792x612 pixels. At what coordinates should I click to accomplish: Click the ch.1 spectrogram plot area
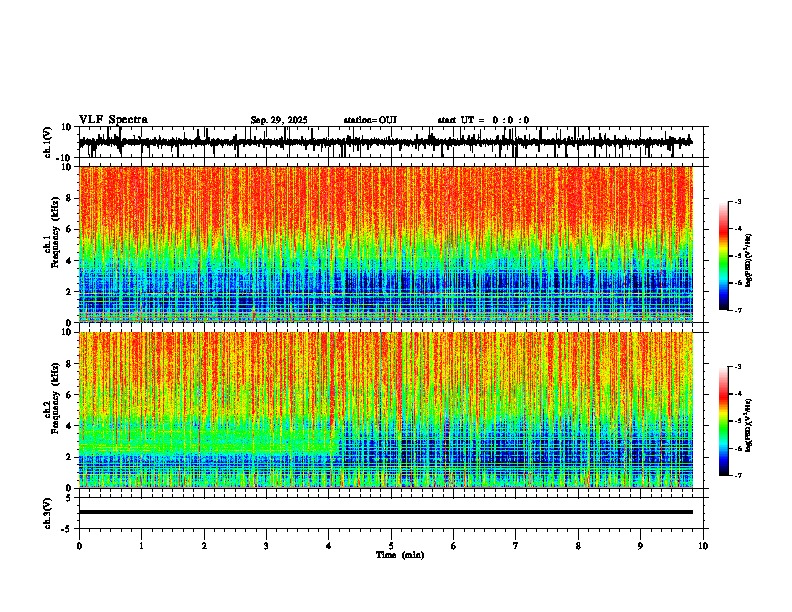[x=386, y=244]
